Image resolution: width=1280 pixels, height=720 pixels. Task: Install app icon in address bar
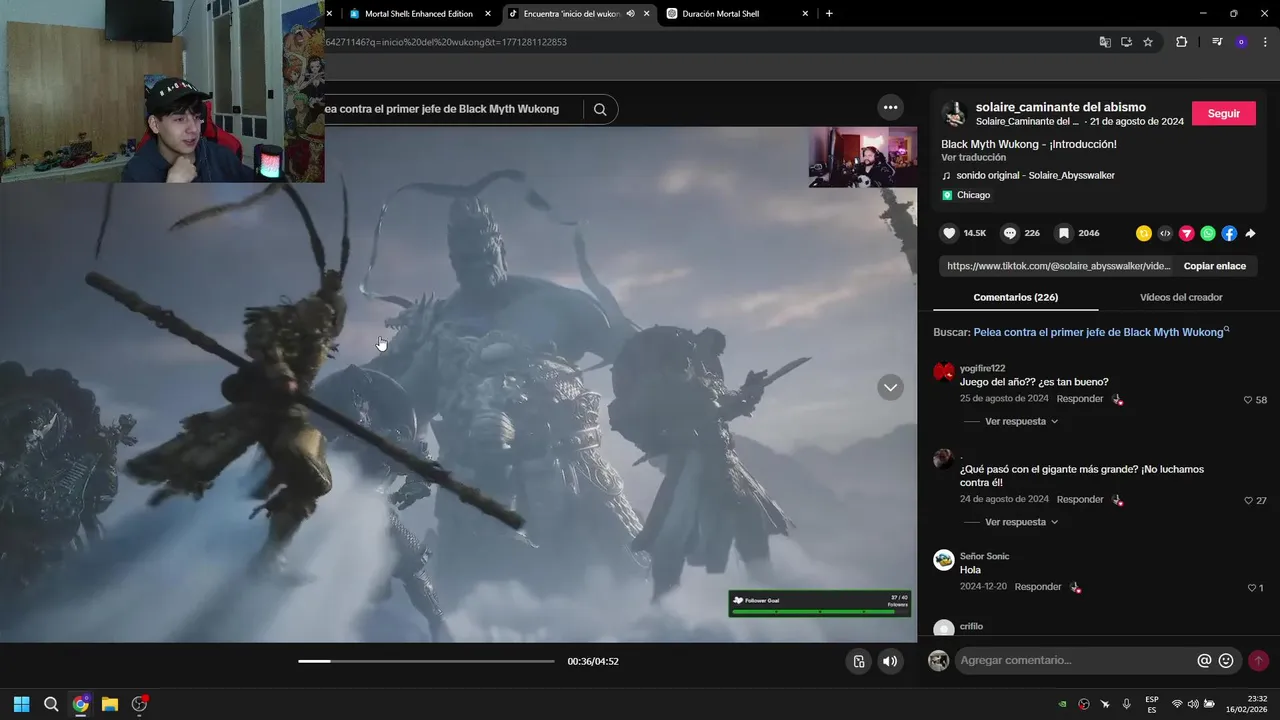[1126, 42]
